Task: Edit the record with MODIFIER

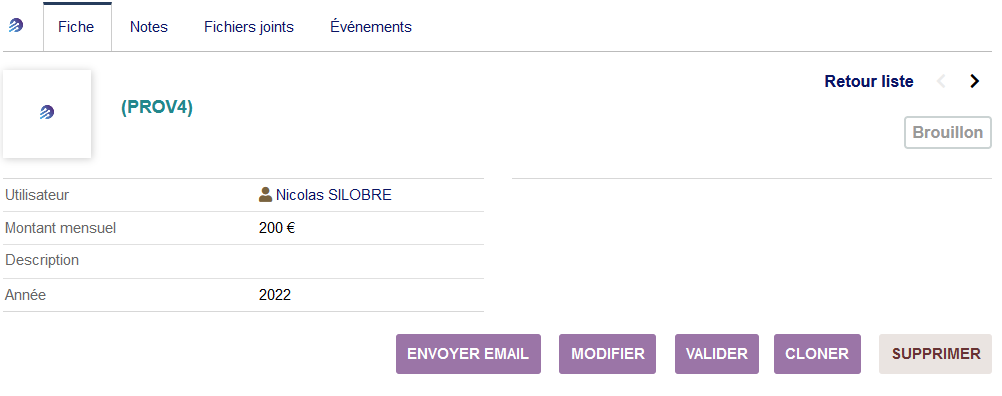Action: click(608, 354)
